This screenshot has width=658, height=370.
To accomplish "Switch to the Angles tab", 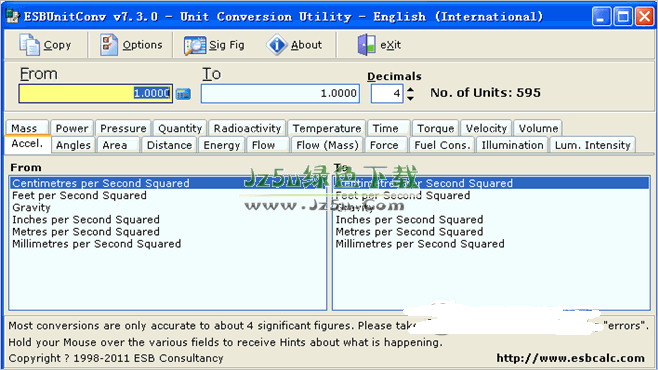I will coord(73,145).
